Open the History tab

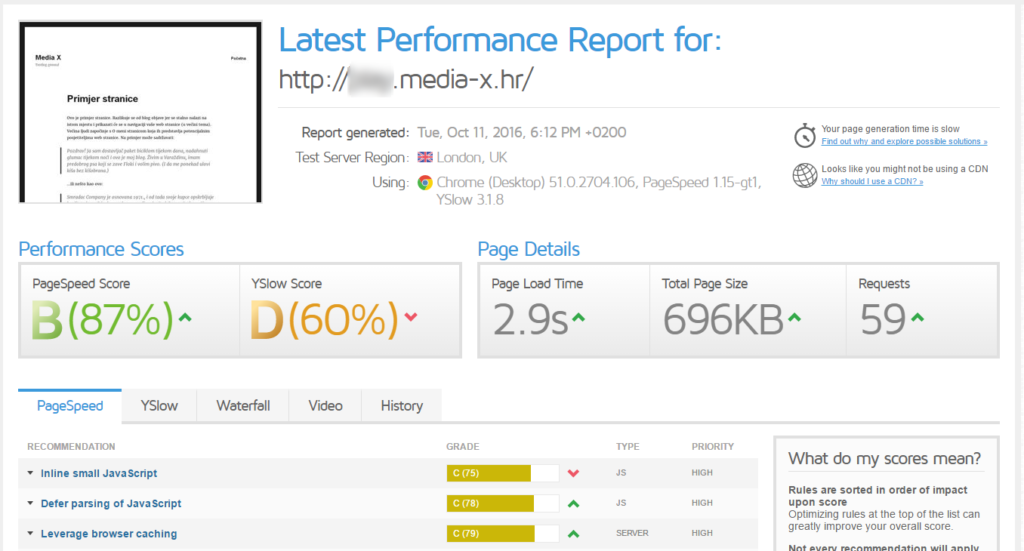click(401, 406)
